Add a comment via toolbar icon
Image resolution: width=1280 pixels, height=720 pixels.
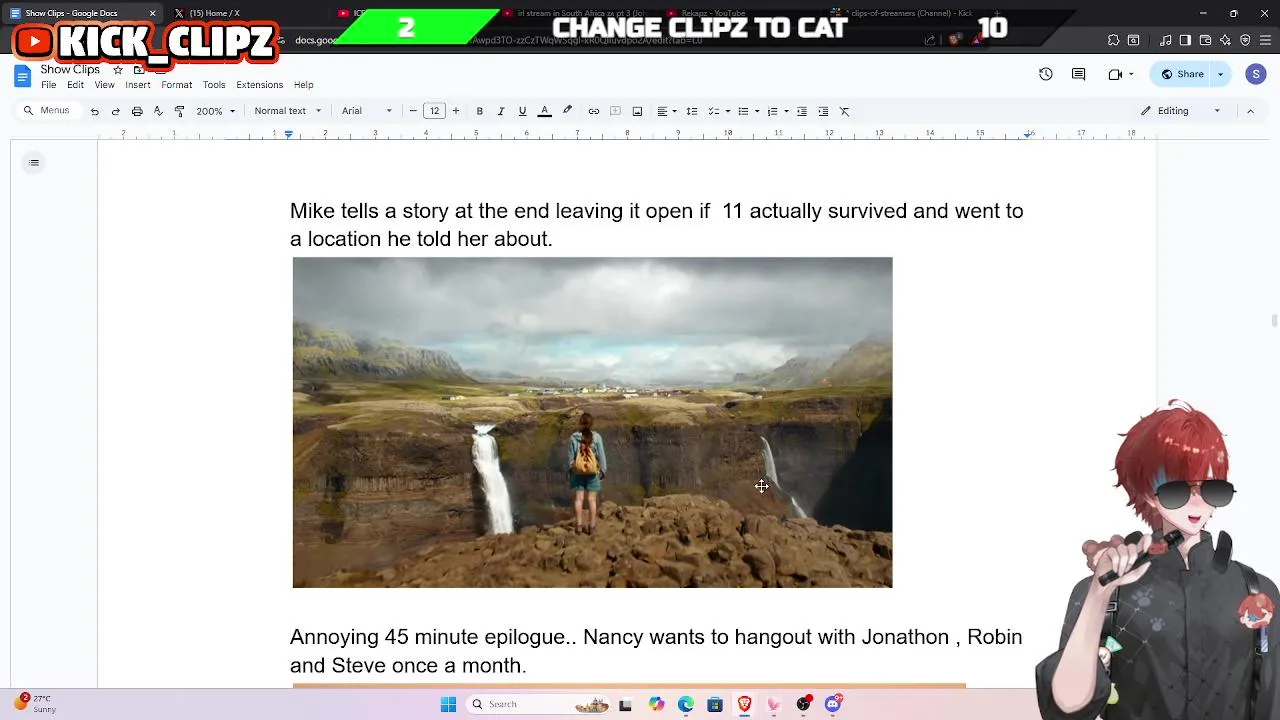click(x=615, y=111)
